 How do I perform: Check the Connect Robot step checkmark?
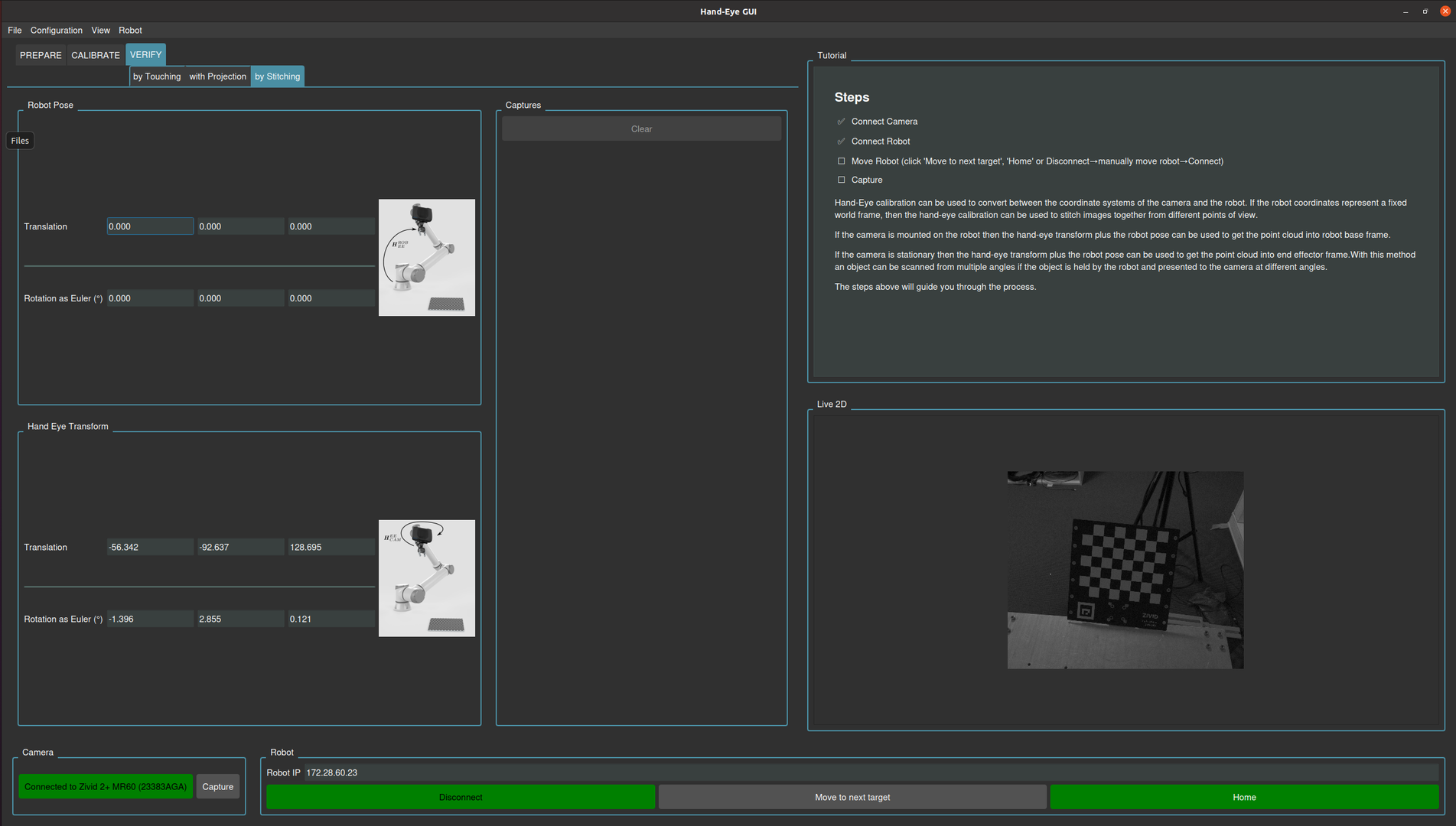pyautogui.click(x=842, y=141)
